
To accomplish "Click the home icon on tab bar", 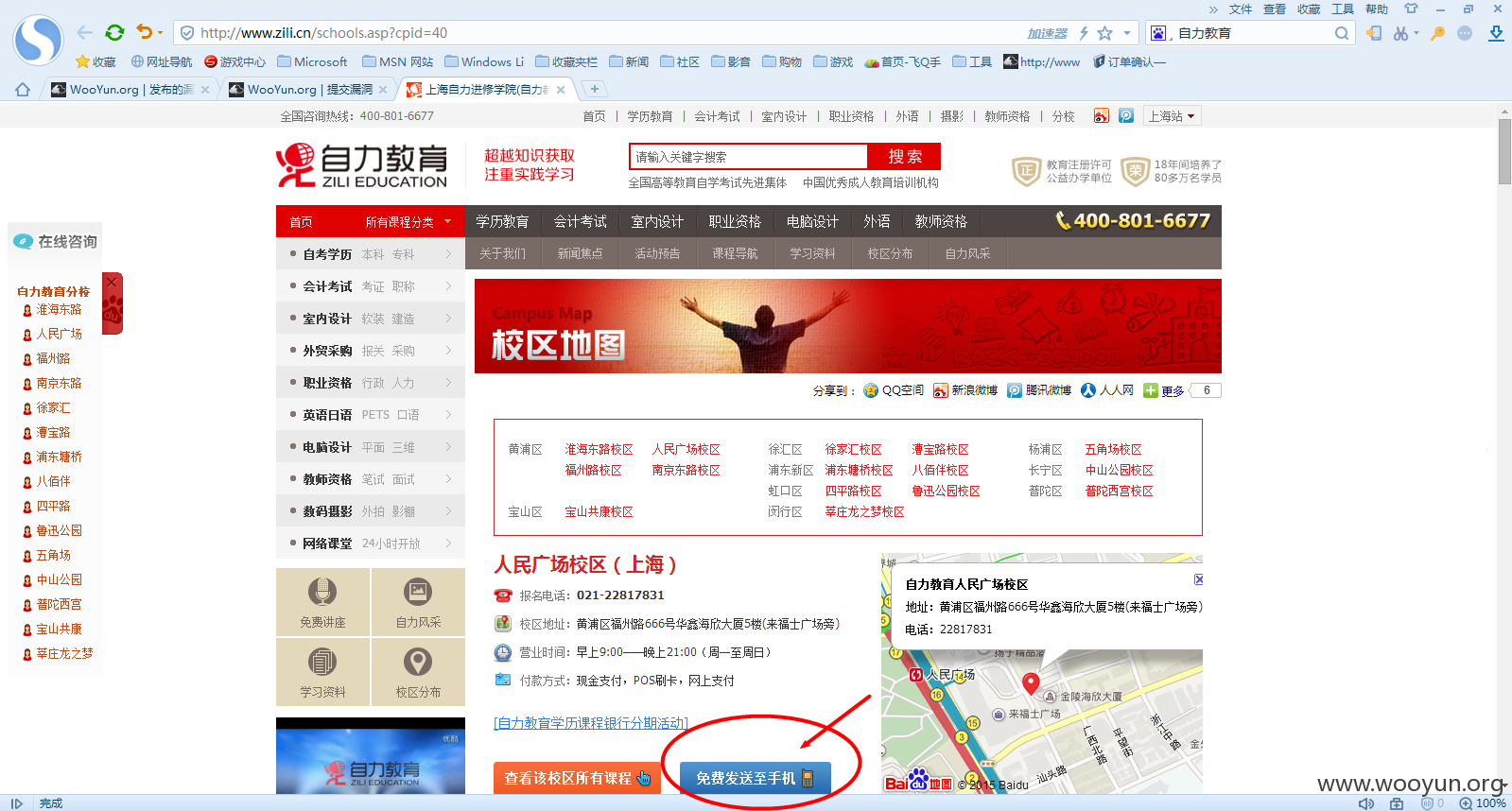I will 23,90.
